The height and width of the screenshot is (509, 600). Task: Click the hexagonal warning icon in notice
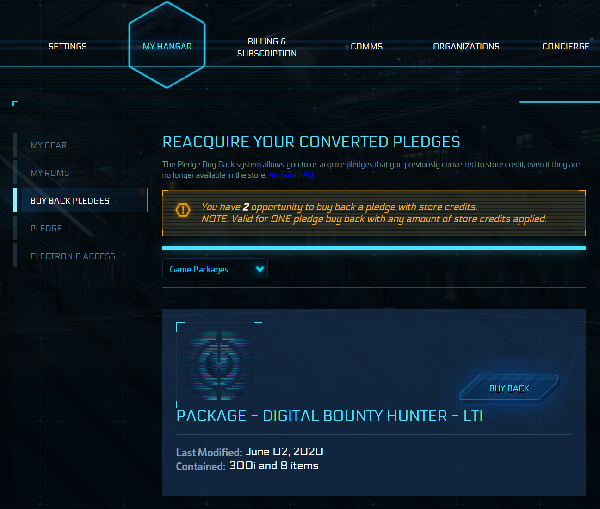point(182,210)
